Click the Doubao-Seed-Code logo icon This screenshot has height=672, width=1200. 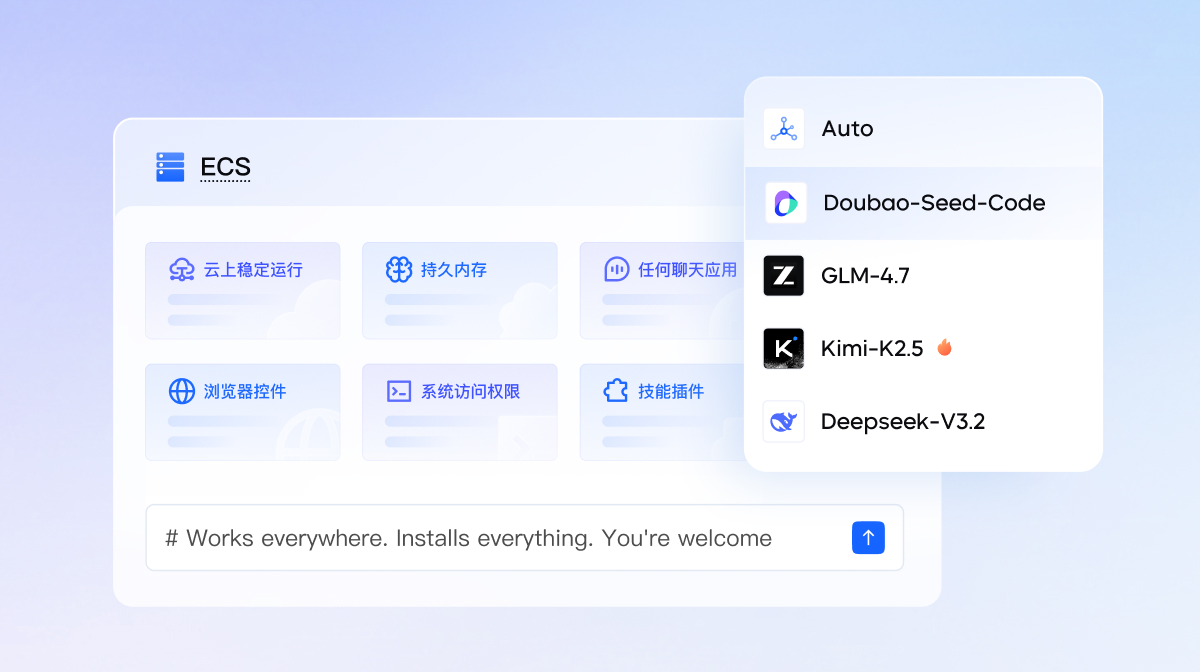click(x=785, y=203)
